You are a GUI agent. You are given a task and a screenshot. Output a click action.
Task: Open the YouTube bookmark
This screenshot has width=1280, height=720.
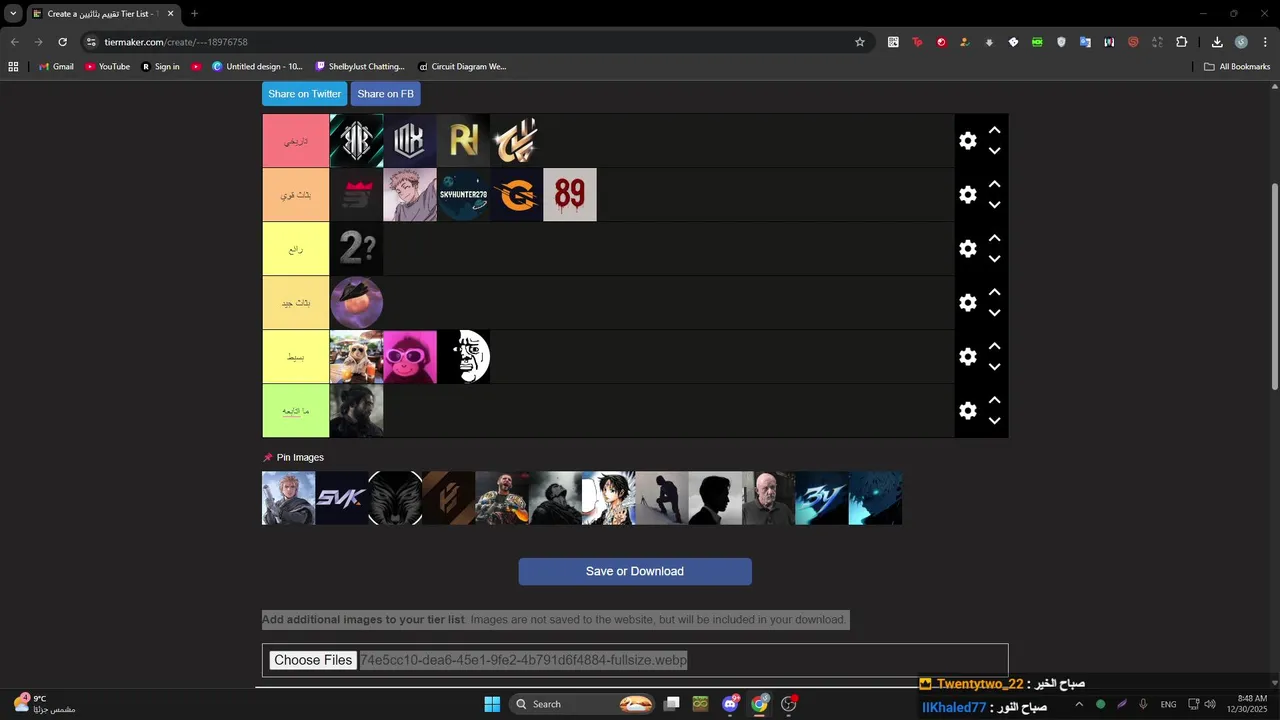coord(107,67)
